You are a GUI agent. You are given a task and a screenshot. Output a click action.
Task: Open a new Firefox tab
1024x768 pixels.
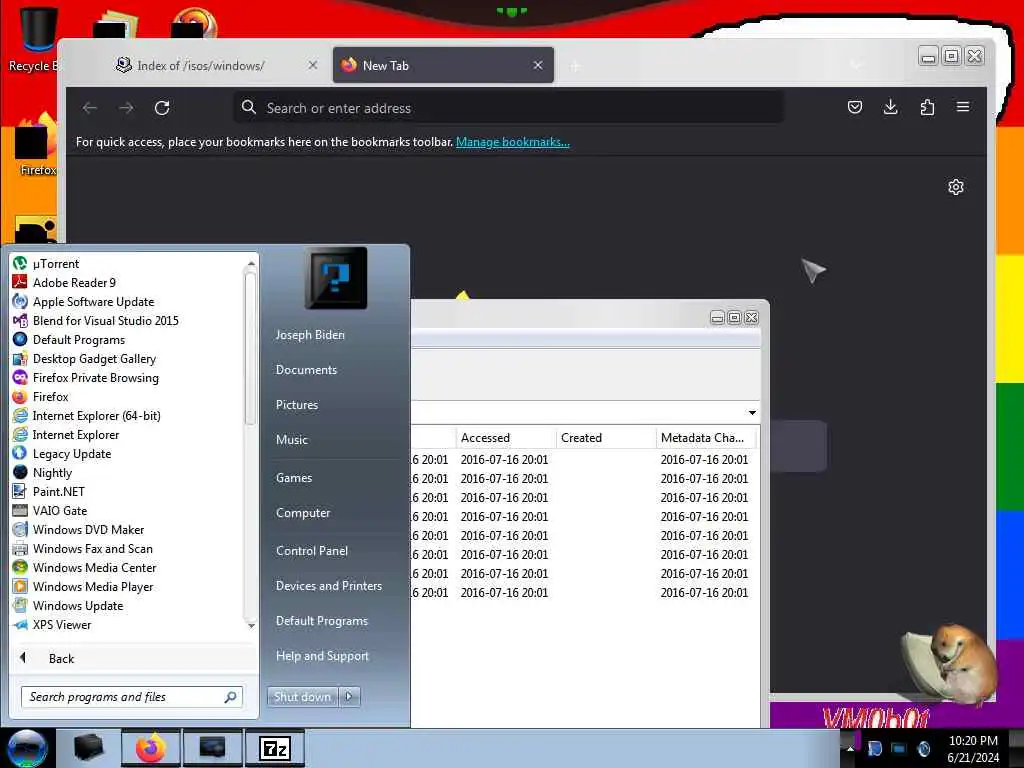[x=575, y=66]
